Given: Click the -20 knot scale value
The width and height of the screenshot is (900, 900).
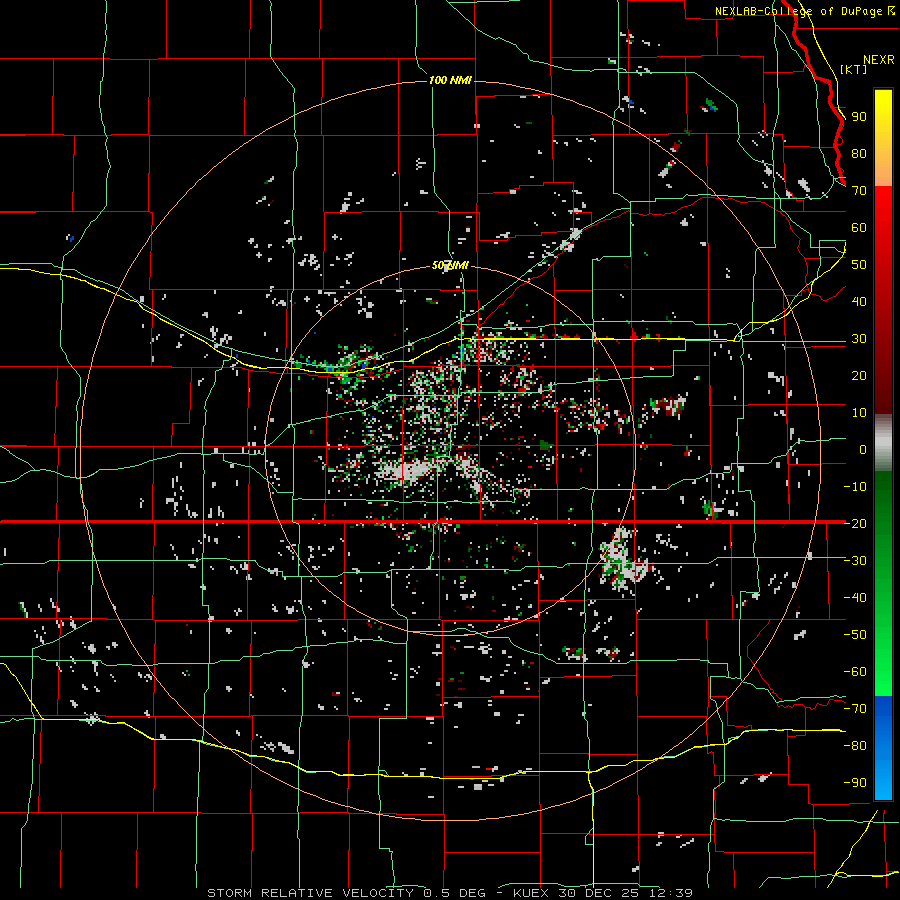Looking at the screenshot, I should coord(855,523).
